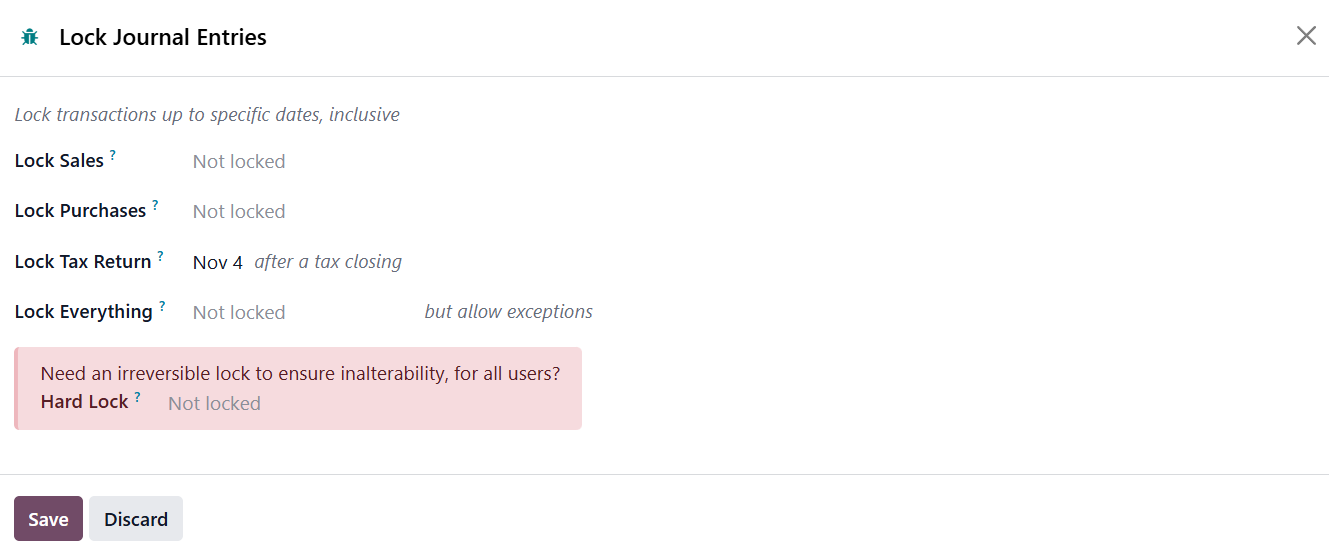Click the 'but allow exceptions' text
The width and height of the screenshot is (1329, 550).
pyautogui.click(x=508, y=312)
